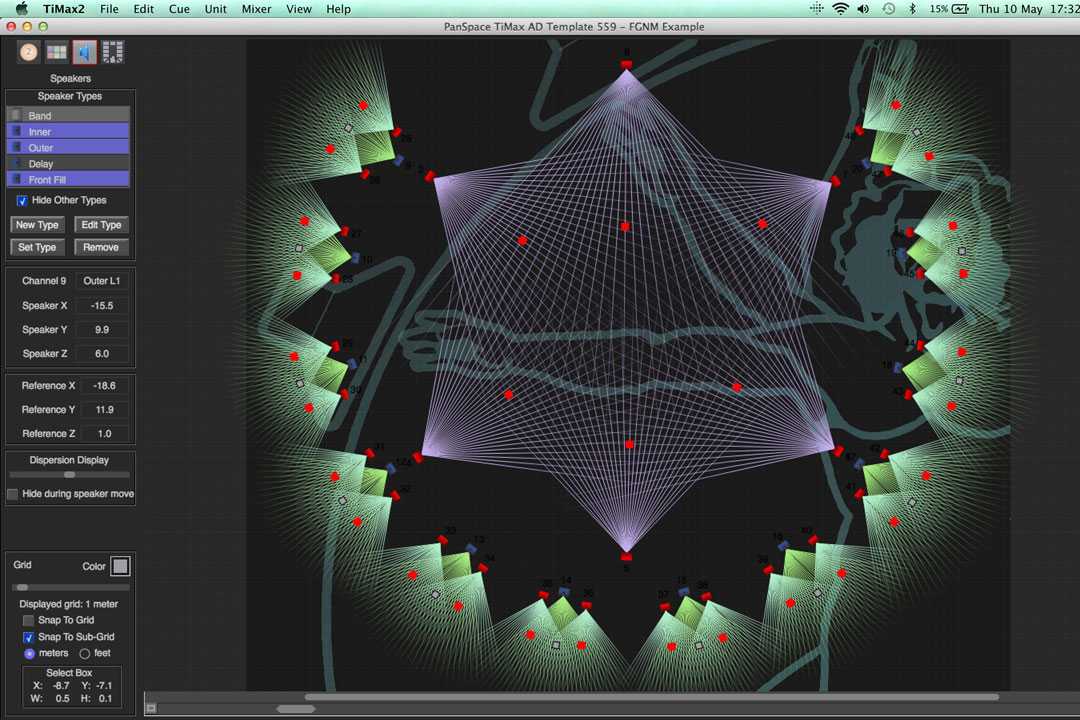The height and width of the screenshot is (720, 1080).
Task: Click the Wi-Fi icon in the menu bar
Action: click(839, 9)
